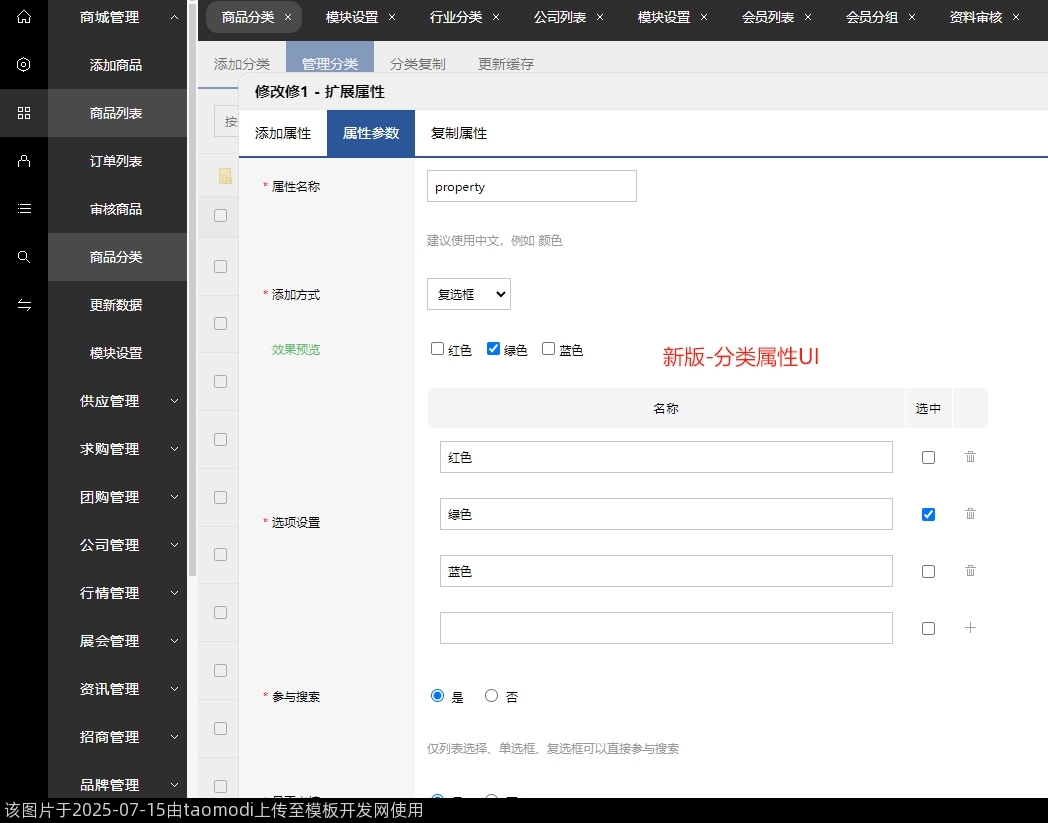Click the home icon in left rail
Screen dimensions: 1048x823
click(24, 17)
